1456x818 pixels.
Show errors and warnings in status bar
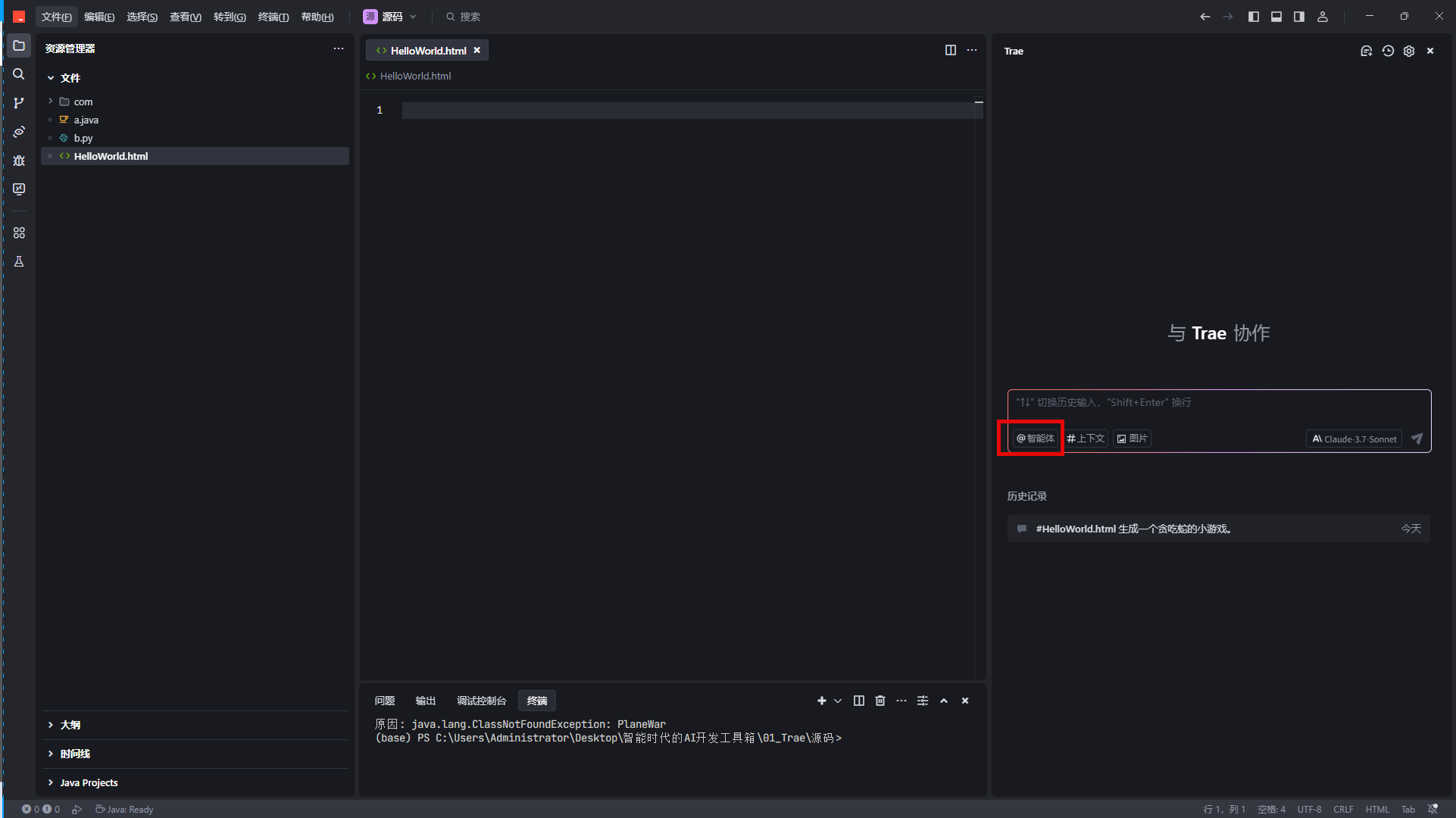41,809
